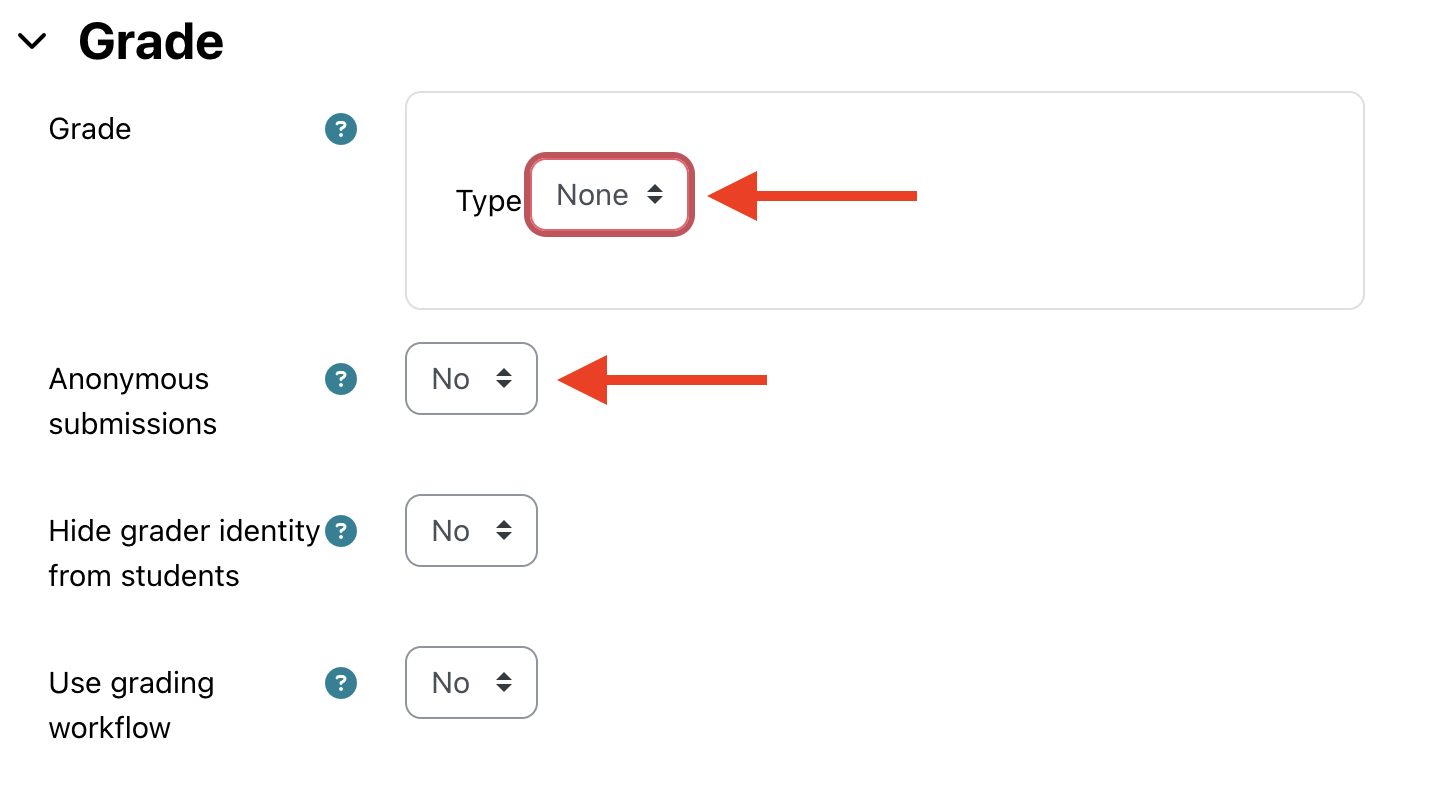This screenshot has height=788, width=1434.
Task: Click the up-down caret in the None selector
Action: point(655,195)
